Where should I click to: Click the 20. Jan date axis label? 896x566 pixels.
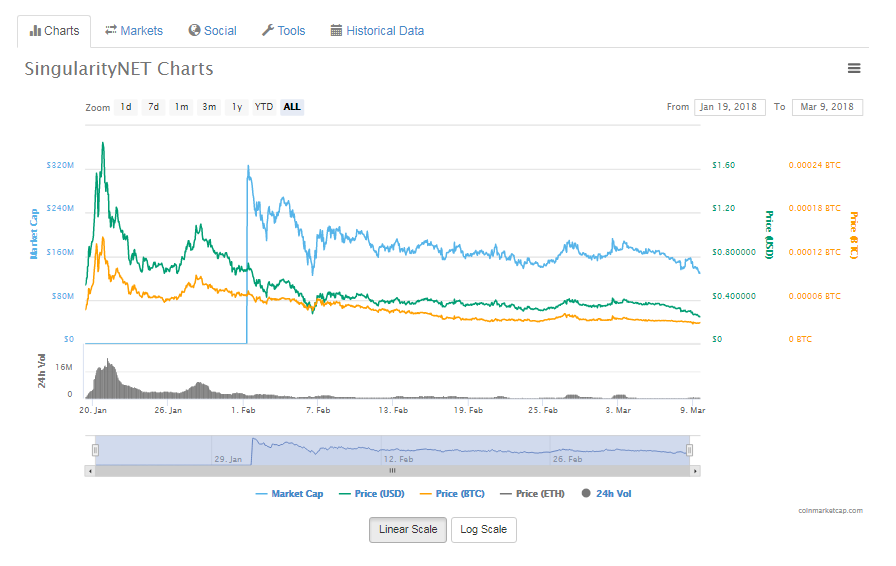coord(93,410)
